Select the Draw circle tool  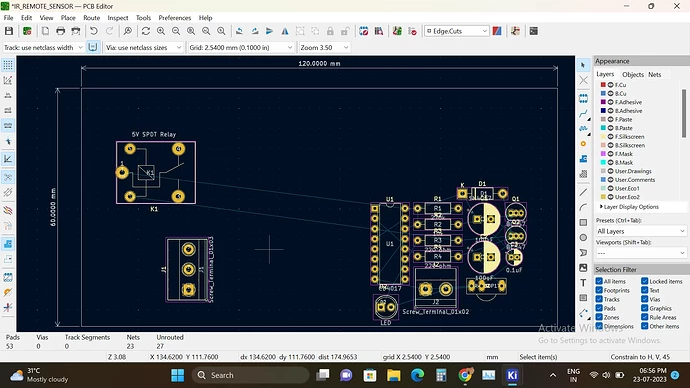583,238
